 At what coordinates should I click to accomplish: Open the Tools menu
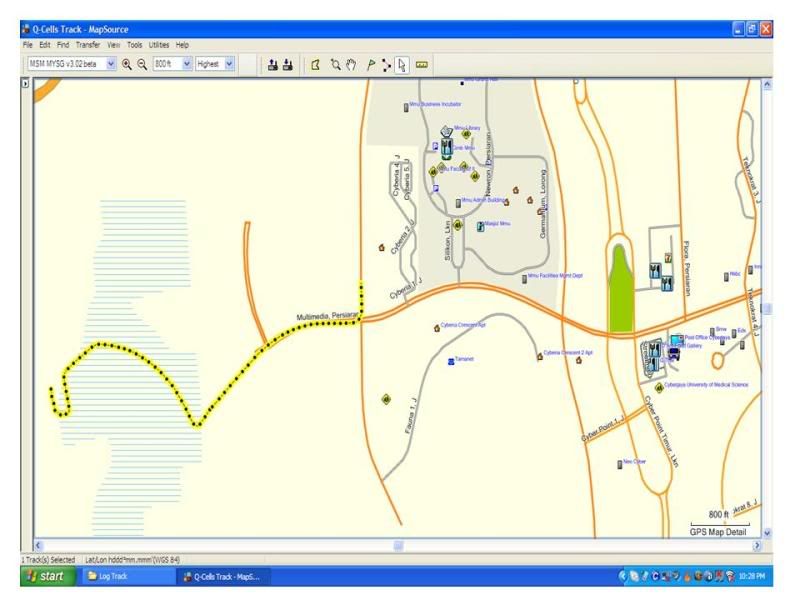click(x=135, y=45)
